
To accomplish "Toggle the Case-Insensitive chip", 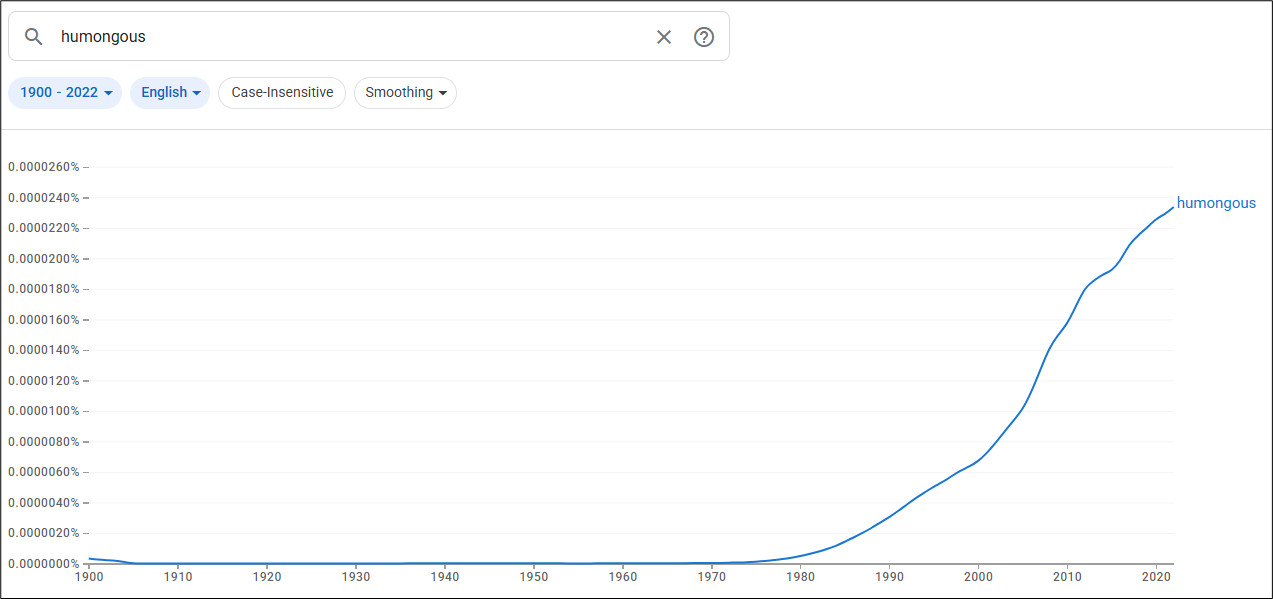I will 282,92.
